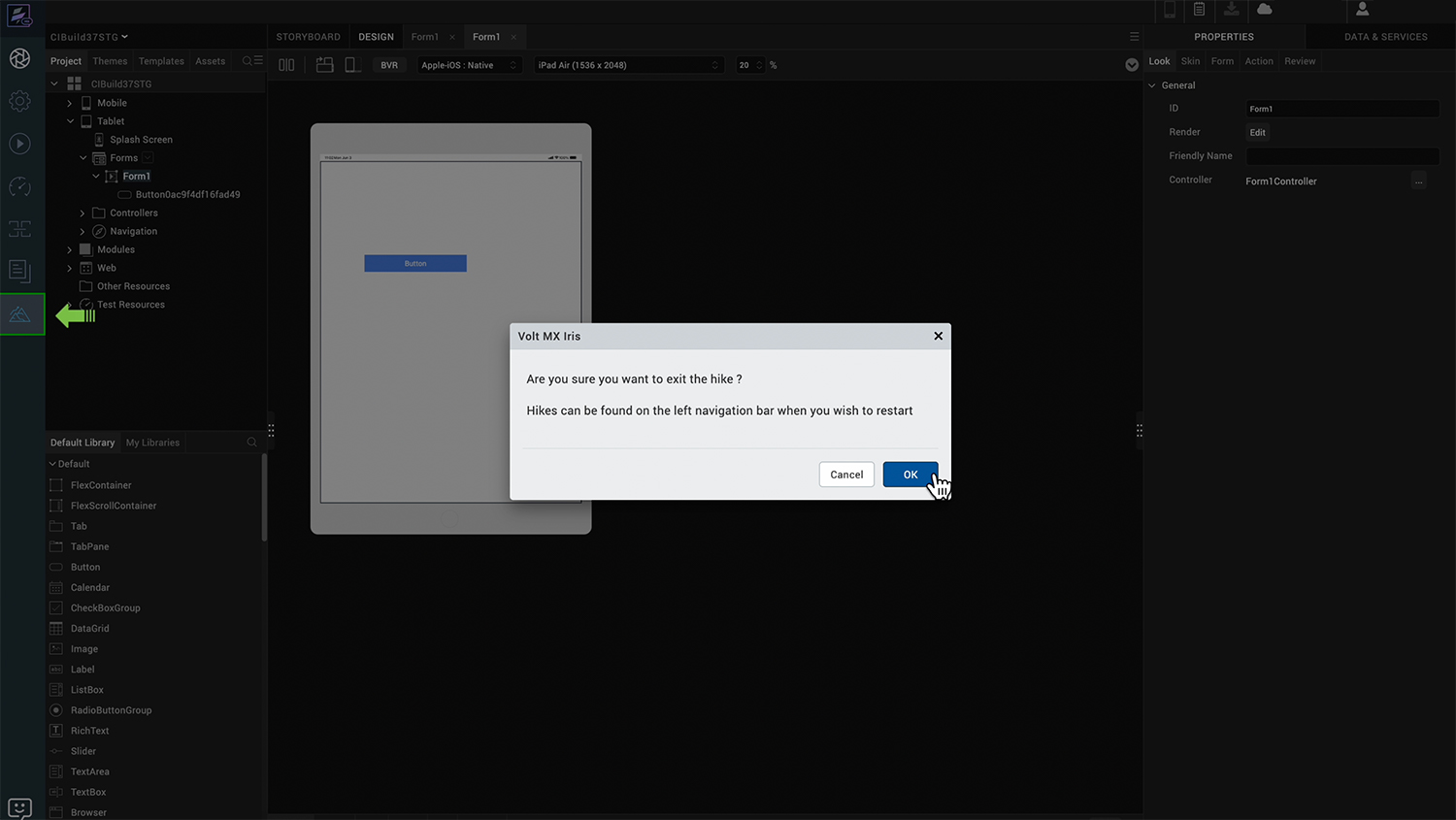Open the Hikes icon in left navigation bar
Screen dimensions: 1456x820
(20, 314)
